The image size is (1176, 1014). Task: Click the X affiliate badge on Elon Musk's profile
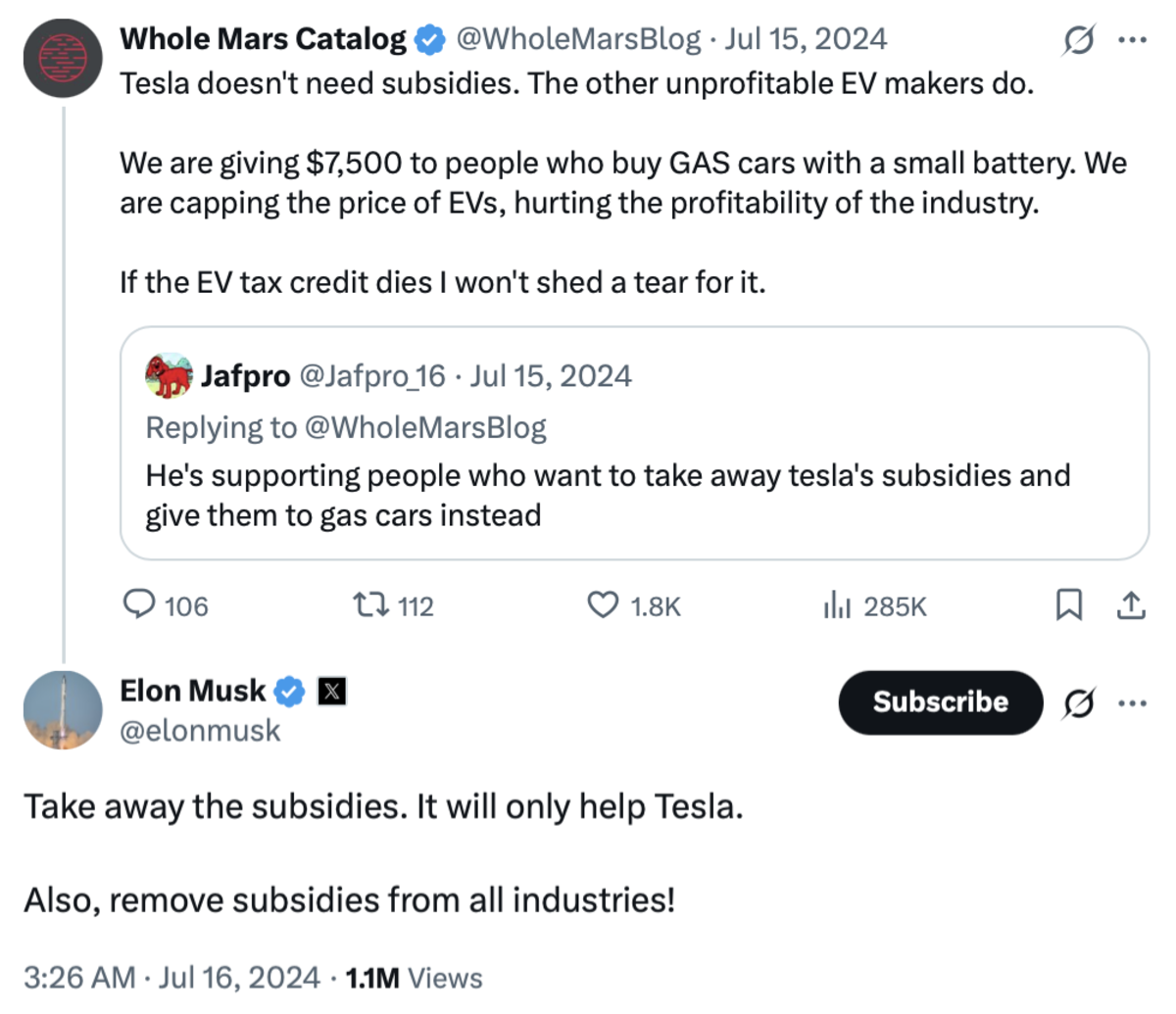333,690
